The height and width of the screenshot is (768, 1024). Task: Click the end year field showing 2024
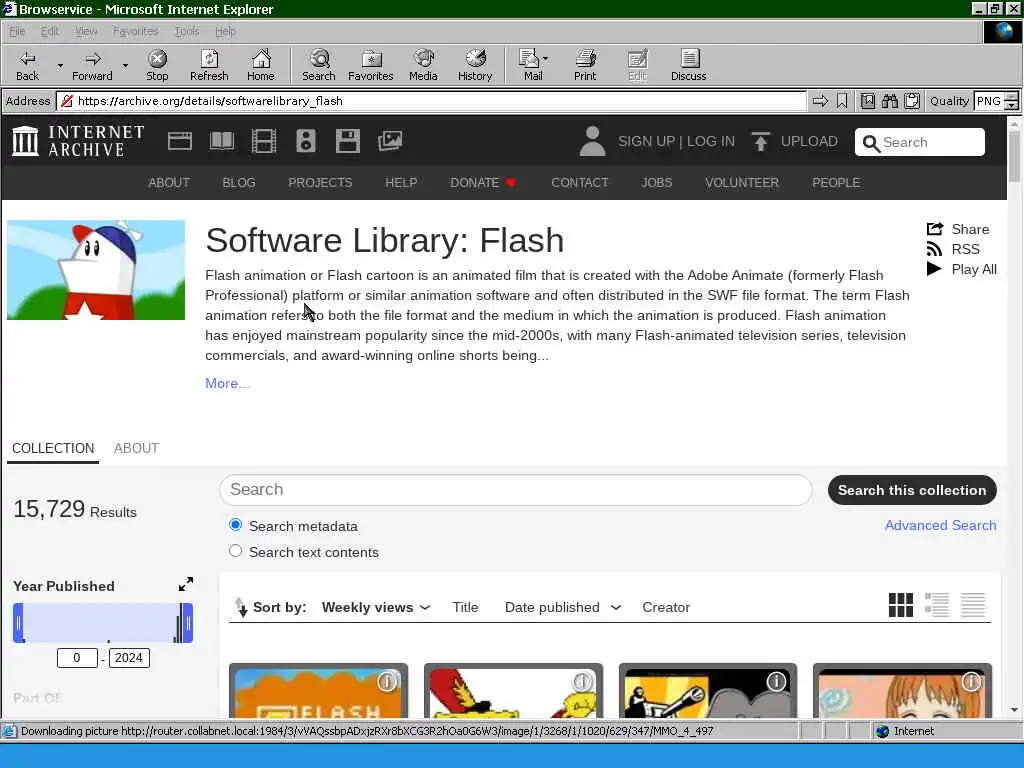pos(129,658)
